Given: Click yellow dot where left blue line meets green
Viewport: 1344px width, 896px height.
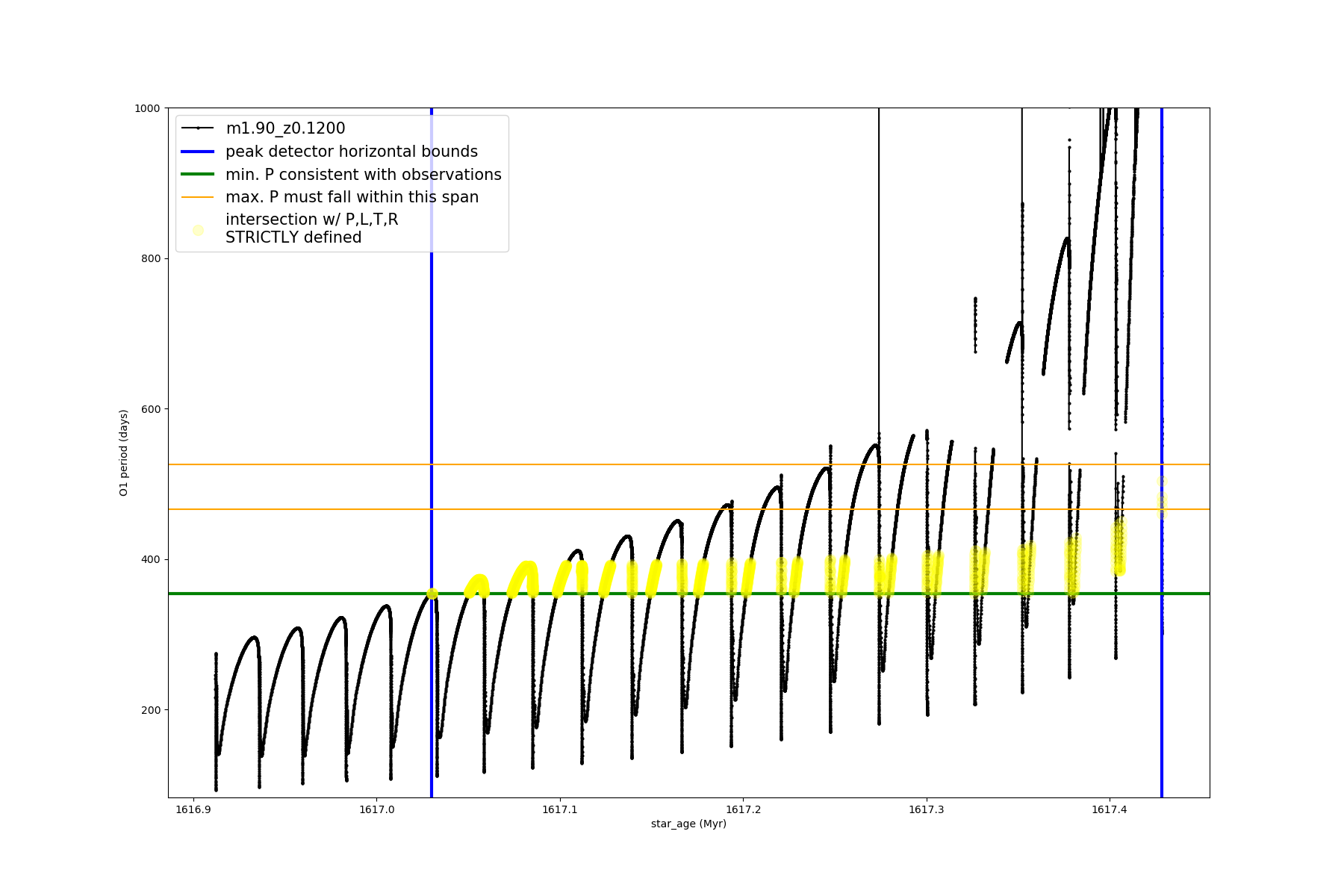Looking at the screenshot, I should (x=432, y=594).
